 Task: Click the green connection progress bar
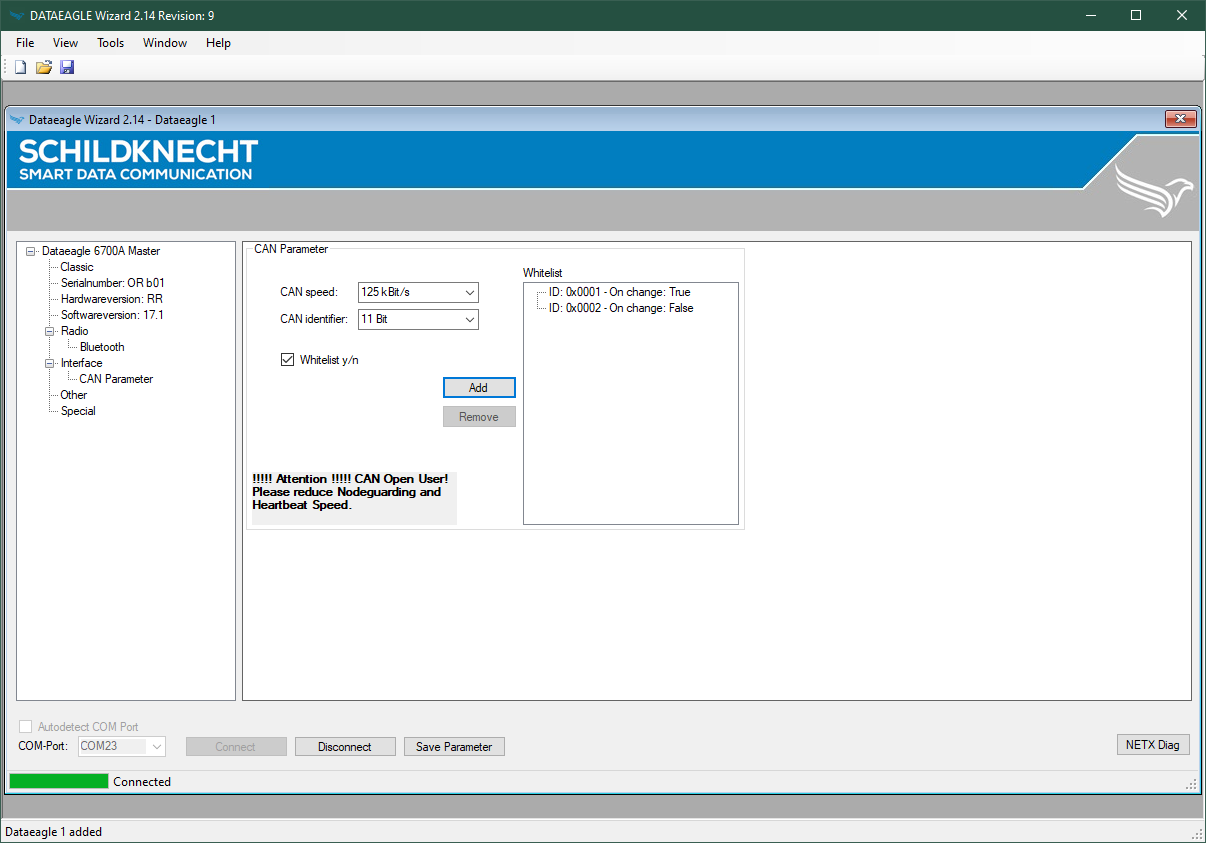(x=59, y=781)
